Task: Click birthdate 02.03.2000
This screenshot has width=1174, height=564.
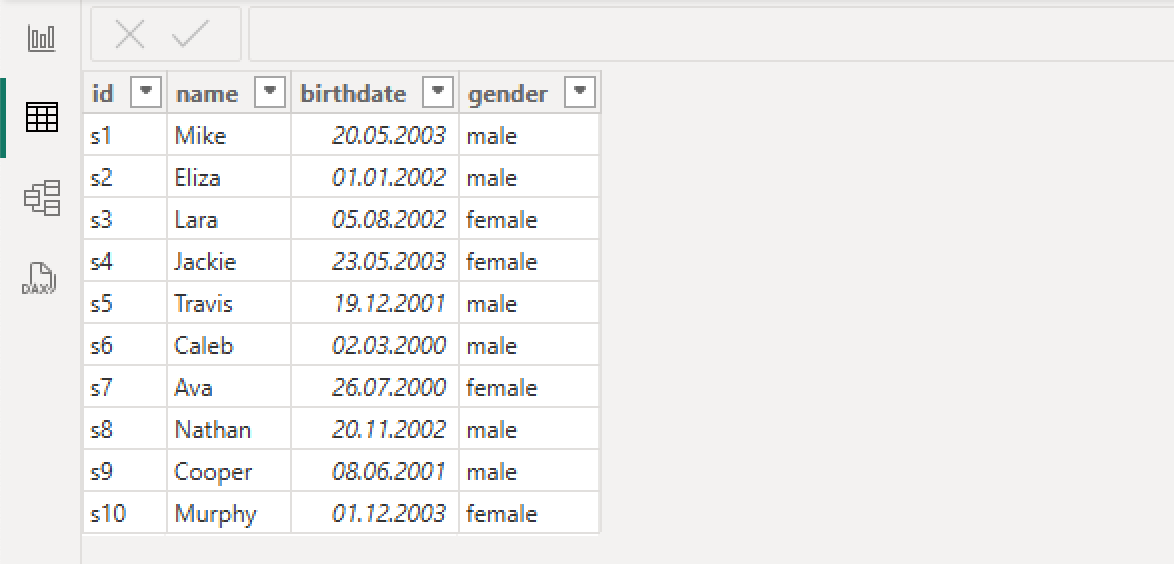Action: (375, 345)
